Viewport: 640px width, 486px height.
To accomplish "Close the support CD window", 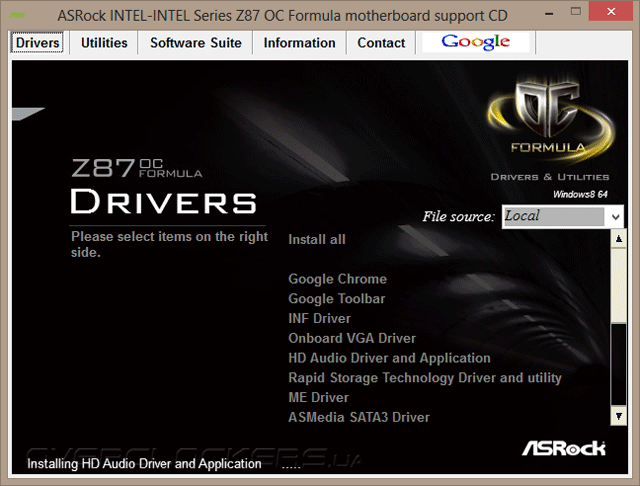I will (x=611, y=11).
